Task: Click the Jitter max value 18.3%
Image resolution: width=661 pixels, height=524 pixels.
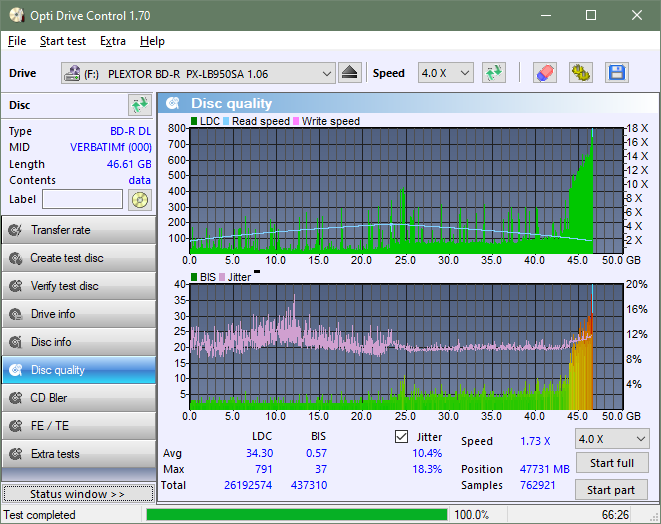Action: coord(427,469)
